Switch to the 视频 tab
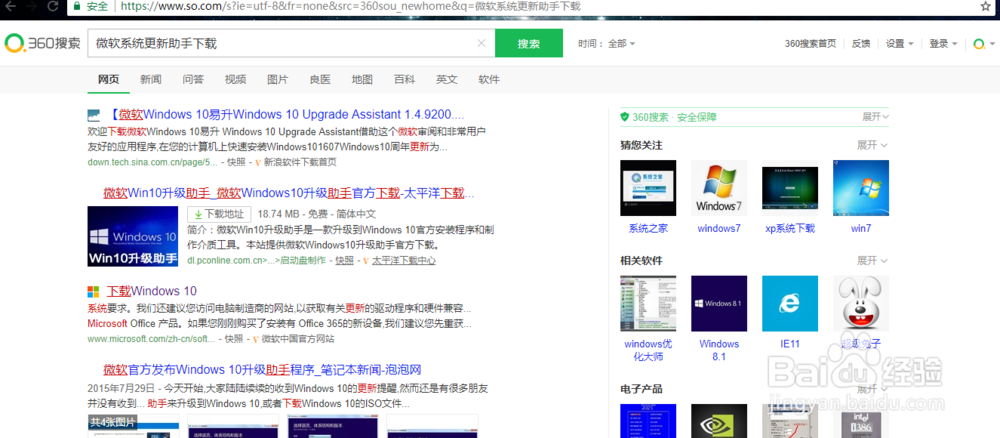The height and width of the screenshot is (438, 1000). coord(235,80)
